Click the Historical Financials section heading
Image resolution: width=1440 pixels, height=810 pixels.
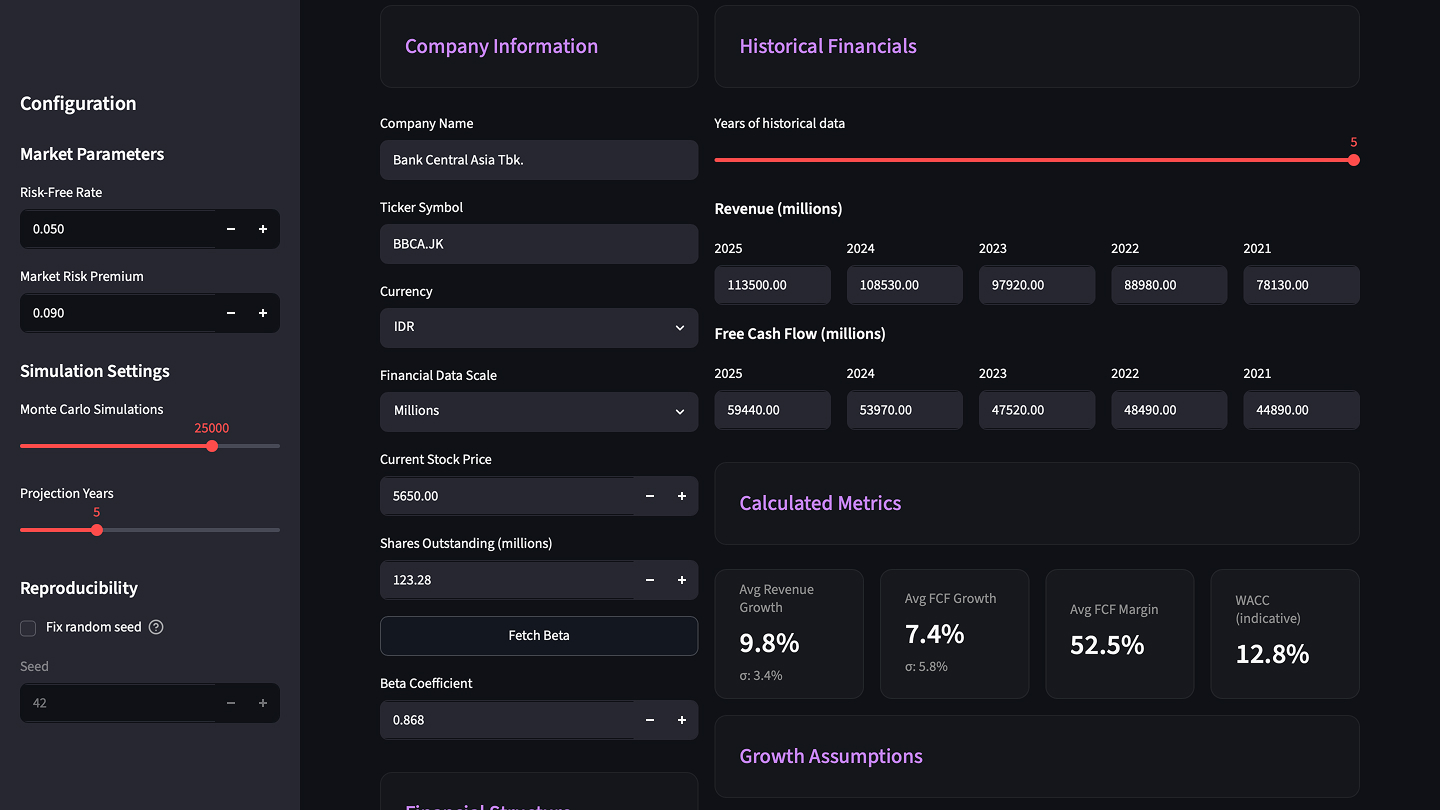pos(828,46)
